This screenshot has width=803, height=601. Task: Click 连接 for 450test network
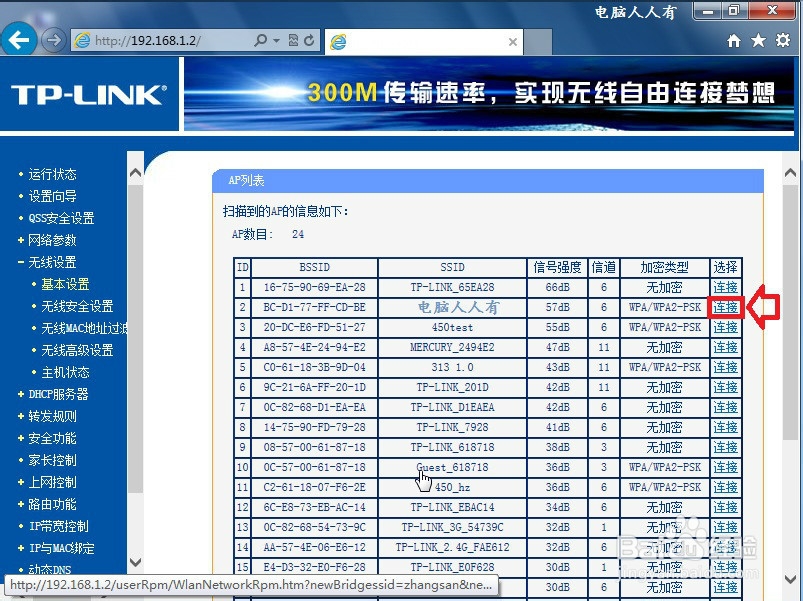(x=725, y=327)
